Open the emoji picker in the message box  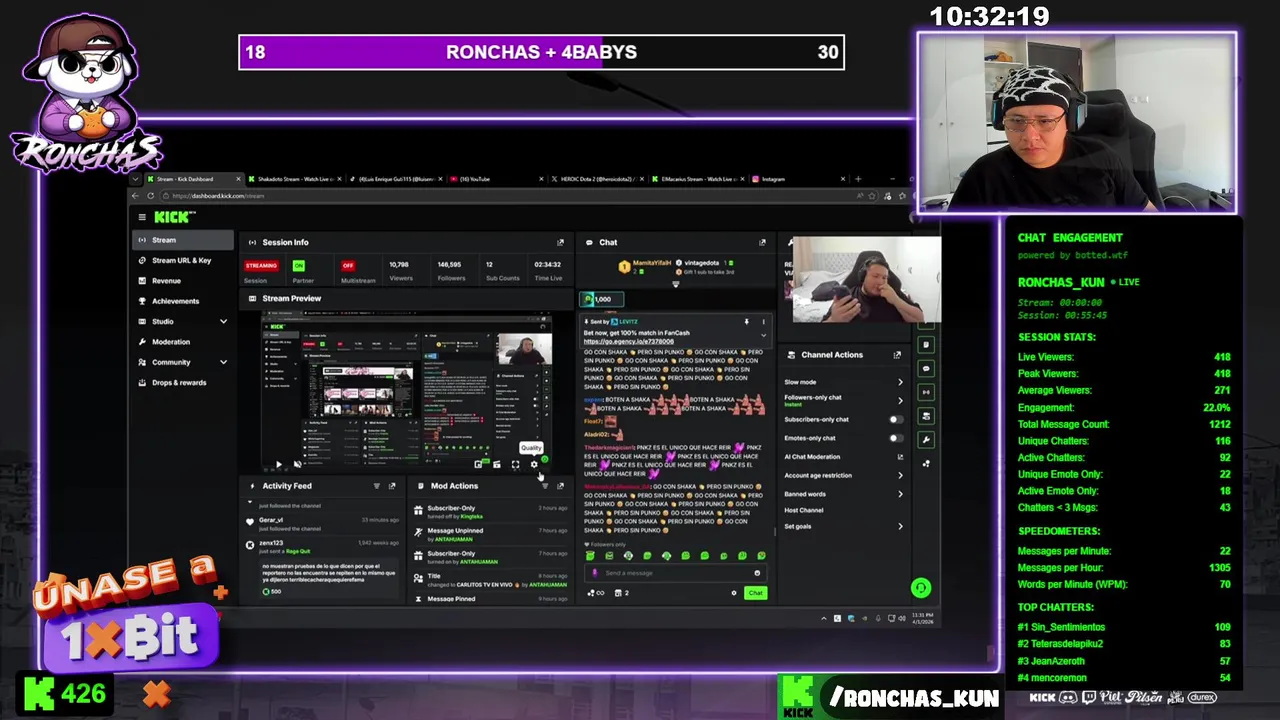[x=757, y=573]
